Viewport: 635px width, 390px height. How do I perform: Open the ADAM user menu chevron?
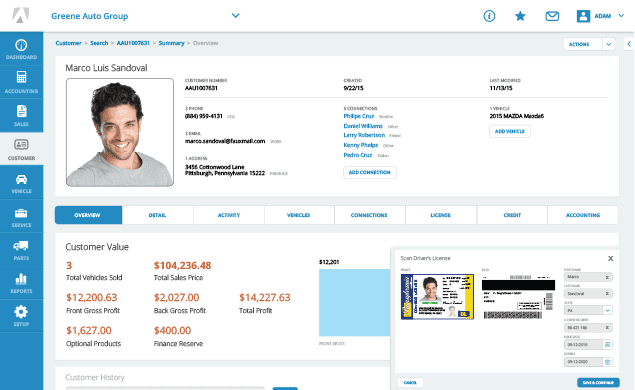coord(621,16)
